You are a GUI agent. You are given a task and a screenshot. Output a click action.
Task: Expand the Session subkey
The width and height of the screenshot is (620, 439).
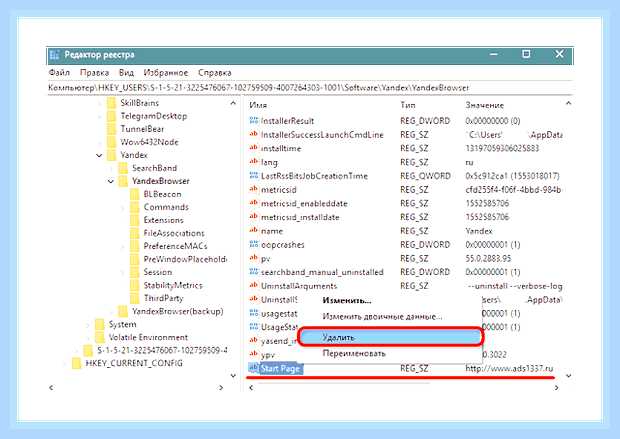[123, 273]
